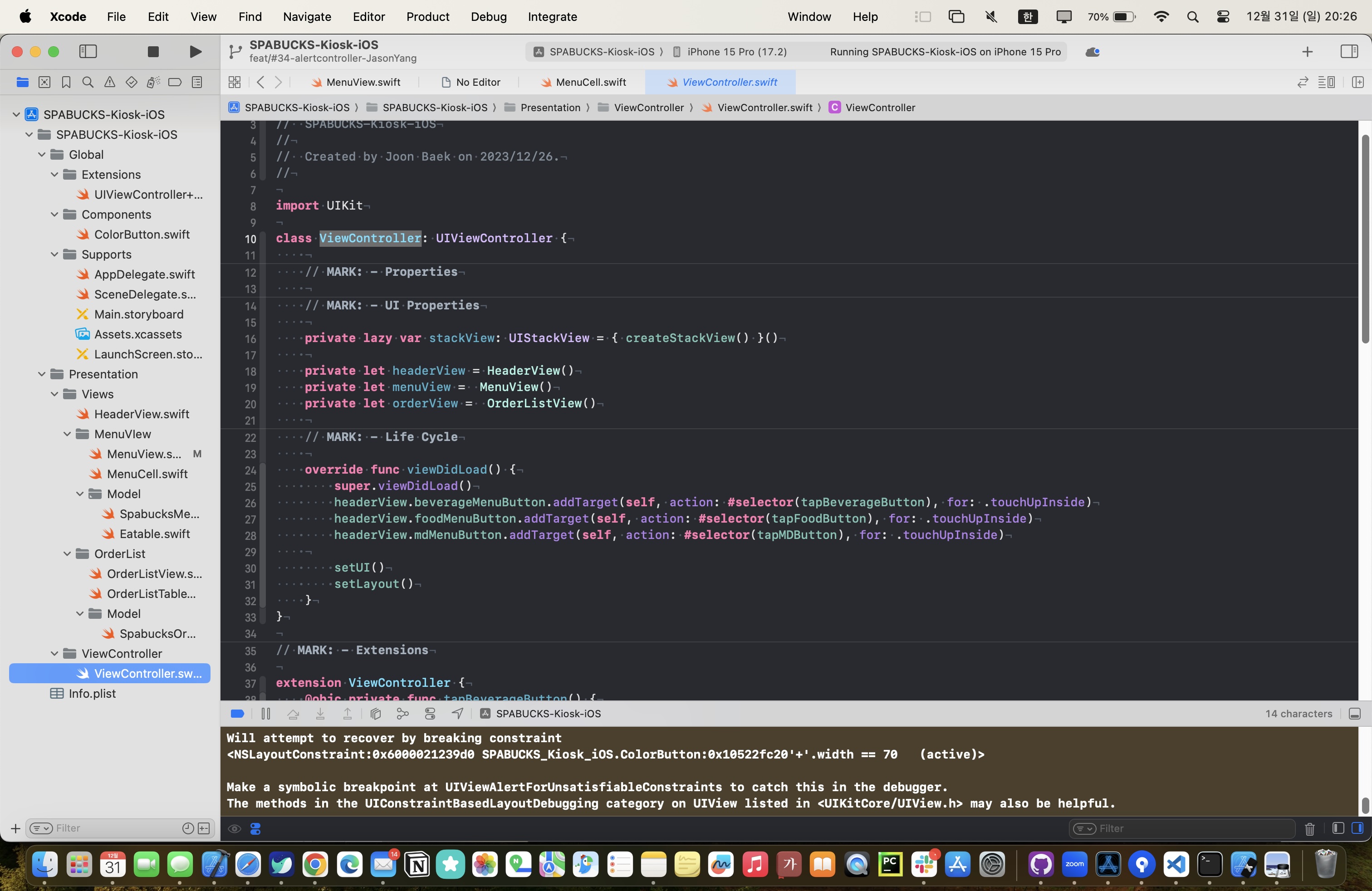Click the Simulate Location arrow icon
This screenshot has height=891, width=1372.
coord(458,714)
